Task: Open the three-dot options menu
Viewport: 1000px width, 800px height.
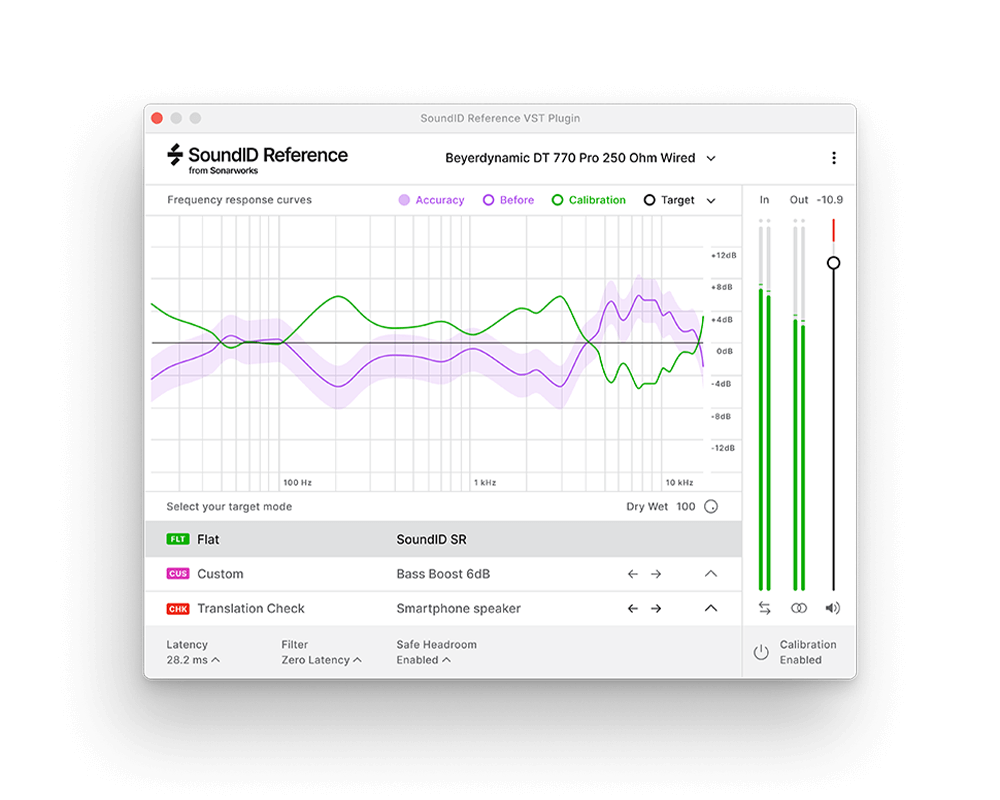Action: pos(834,158)
